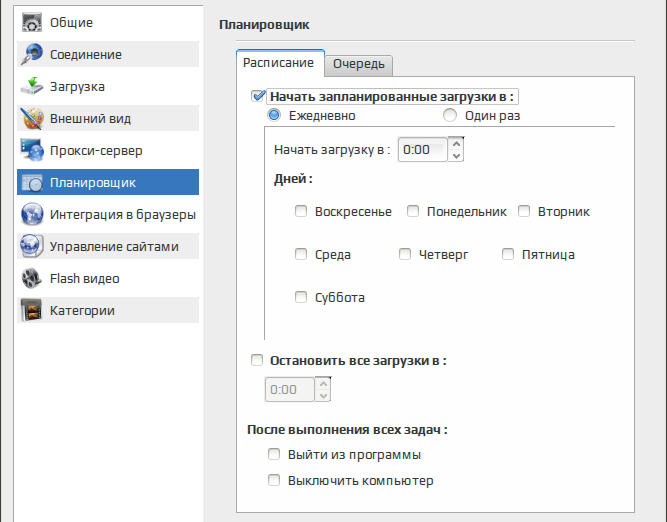Open Управление сайтами section
Viewport: 667px width, 522px height.
click(108, 246)
